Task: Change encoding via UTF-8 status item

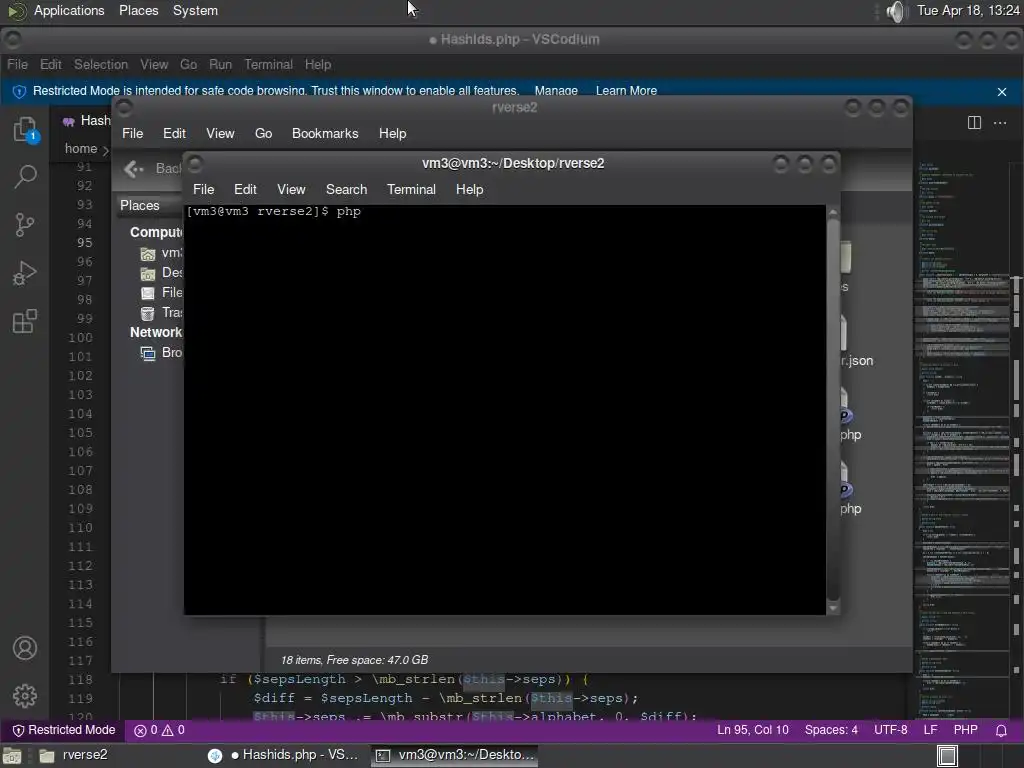Action: (x=891, y=730)
